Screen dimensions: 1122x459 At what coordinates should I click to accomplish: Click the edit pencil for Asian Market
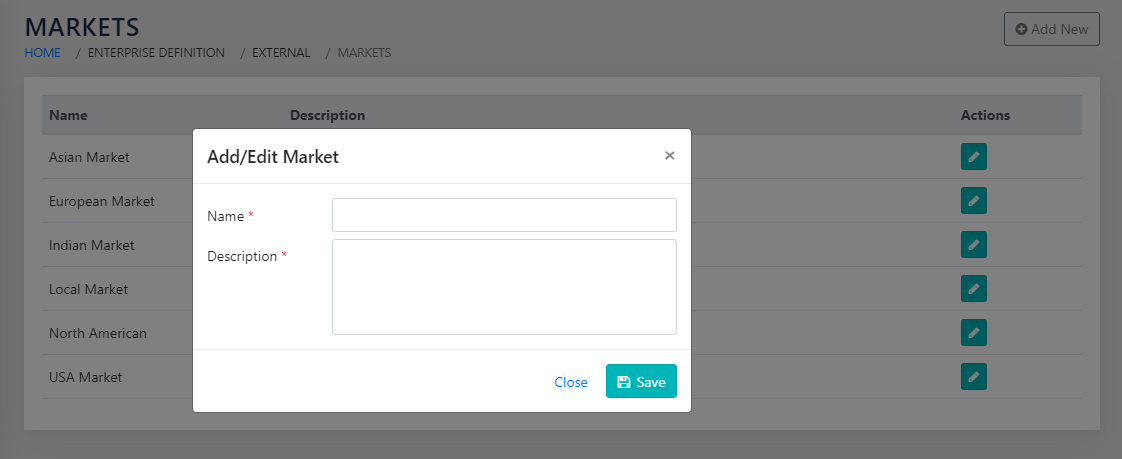(x=973, y=157)
